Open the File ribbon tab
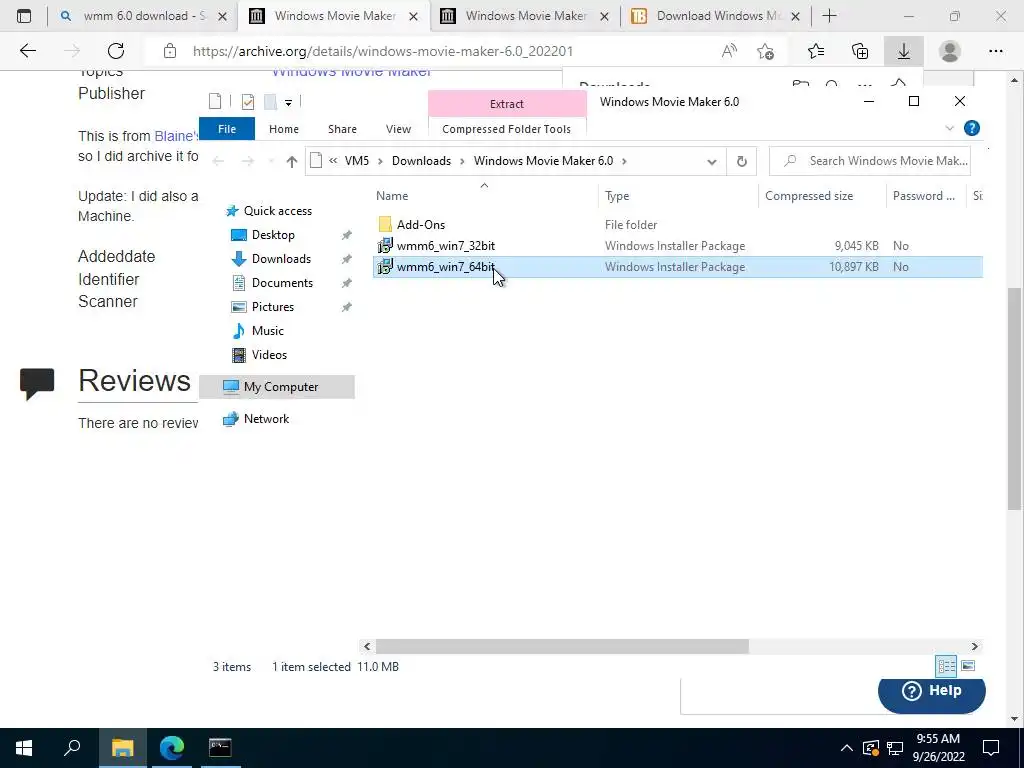This screenshot has width=1024, height=768. (x=227, y=129)
